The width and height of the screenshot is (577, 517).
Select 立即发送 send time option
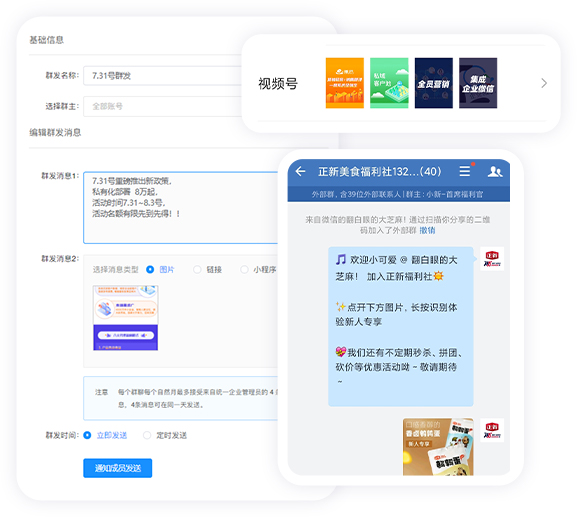(87, 435)
